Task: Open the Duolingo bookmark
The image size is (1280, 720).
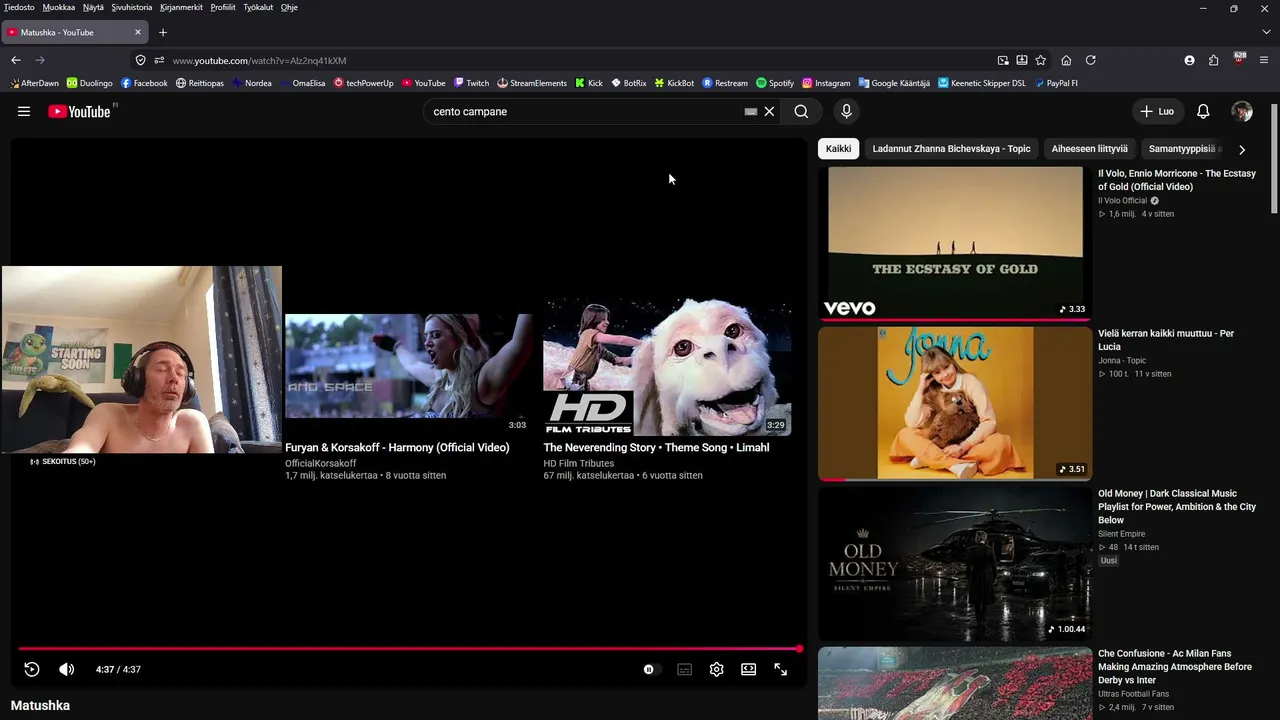Action: [90, 83]
